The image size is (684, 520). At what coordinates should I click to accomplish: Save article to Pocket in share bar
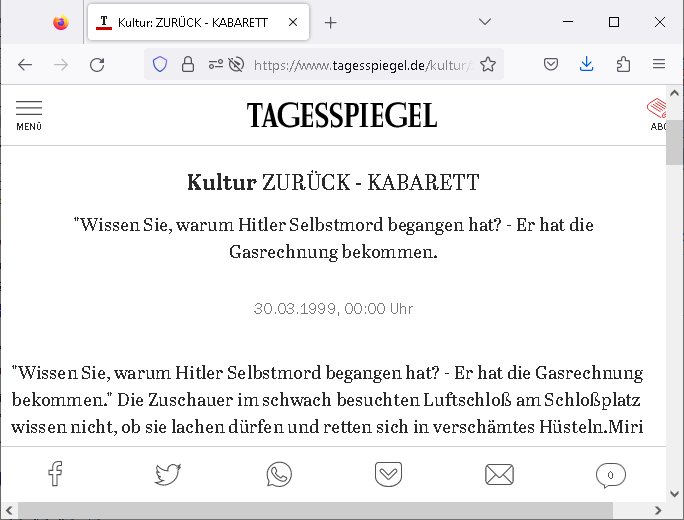(x=388, y=474)
